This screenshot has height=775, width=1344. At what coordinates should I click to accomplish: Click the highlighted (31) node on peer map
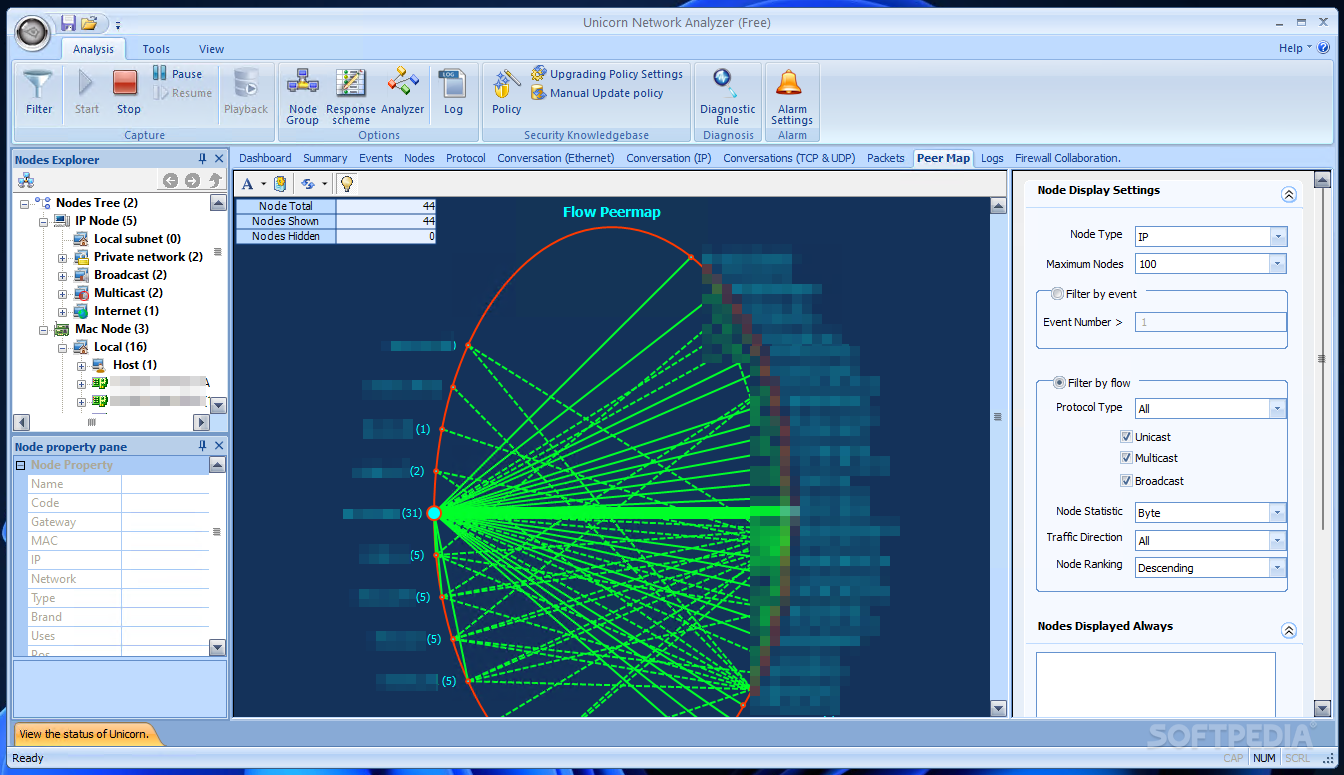434,513
